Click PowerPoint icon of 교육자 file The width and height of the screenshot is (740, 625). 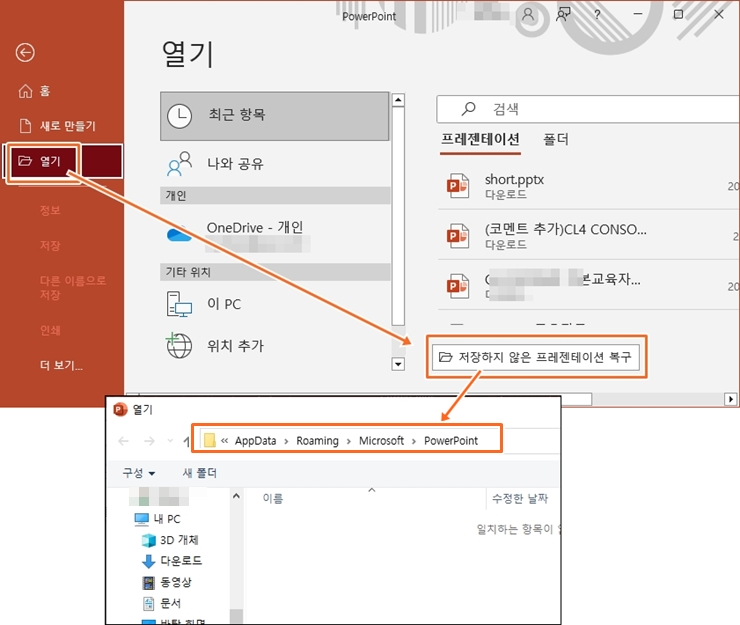pos(457,286)
